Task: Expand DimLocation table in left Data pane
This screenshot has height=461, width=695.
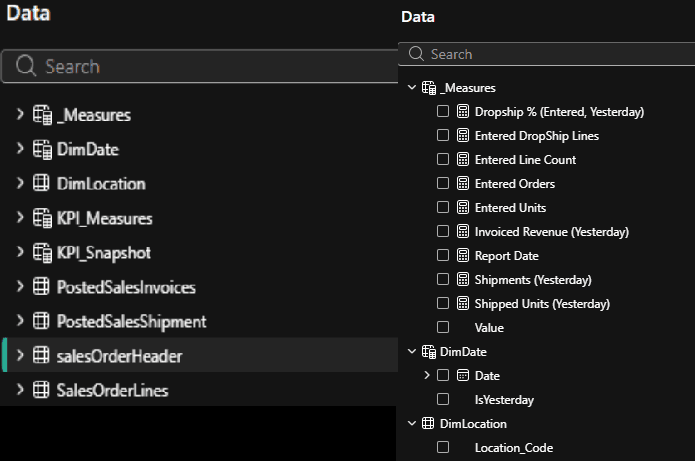Action: point(20,183)
